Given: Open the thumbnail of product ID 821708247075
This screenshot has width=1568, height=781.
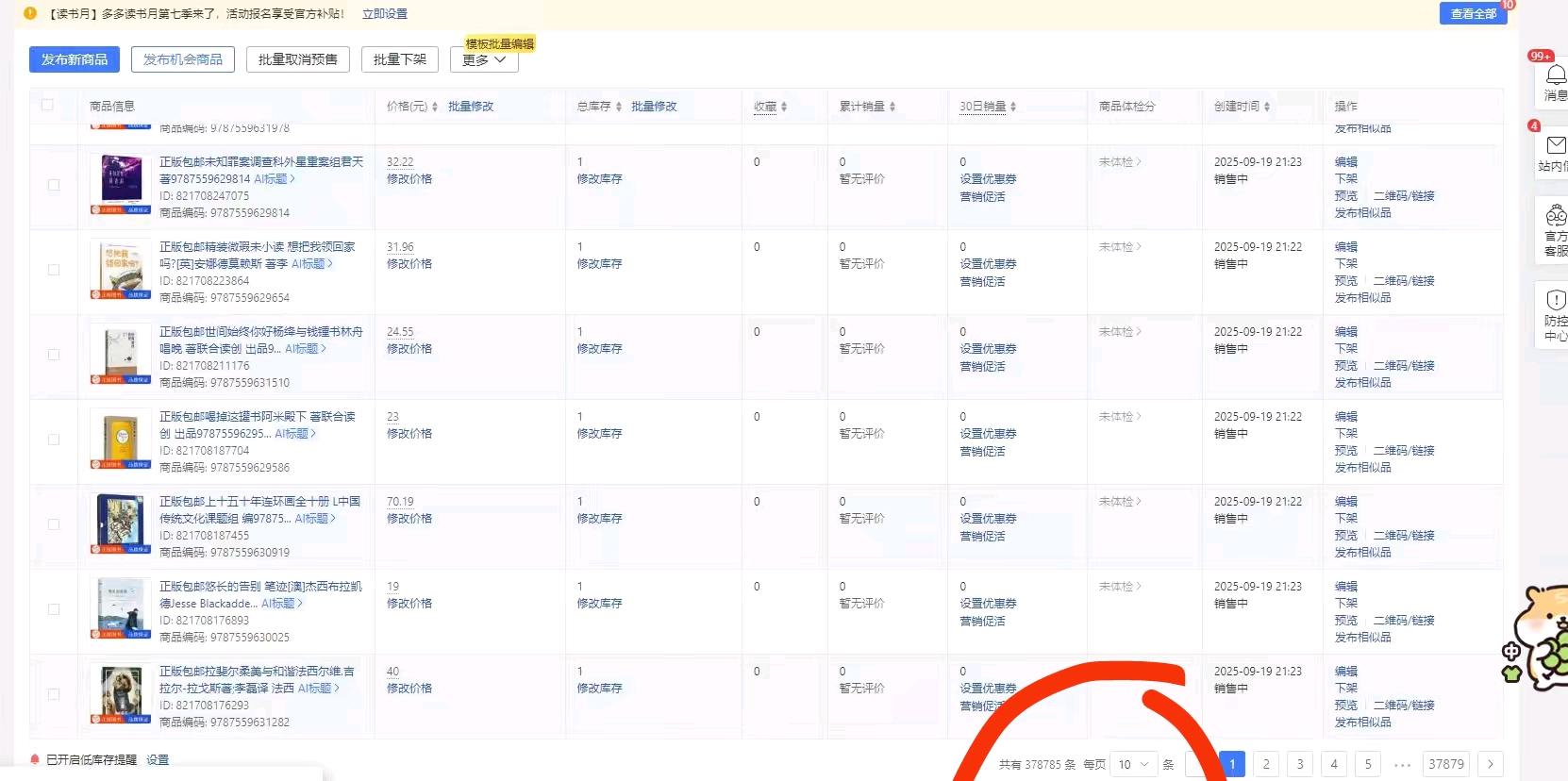Looking at the screenshot, I should [x=122, y=185].
